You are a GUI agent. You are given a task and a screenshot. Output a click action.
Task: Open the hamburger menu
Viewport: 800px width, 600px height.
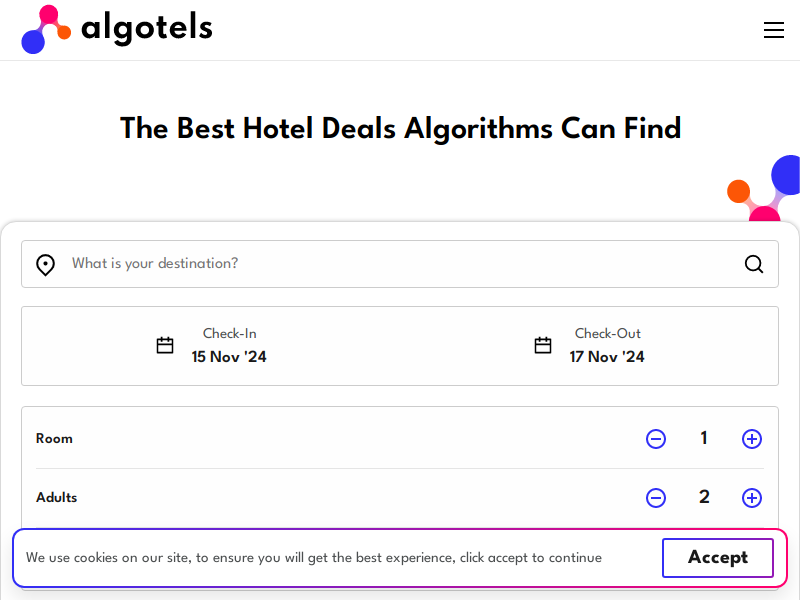(773, 30)
